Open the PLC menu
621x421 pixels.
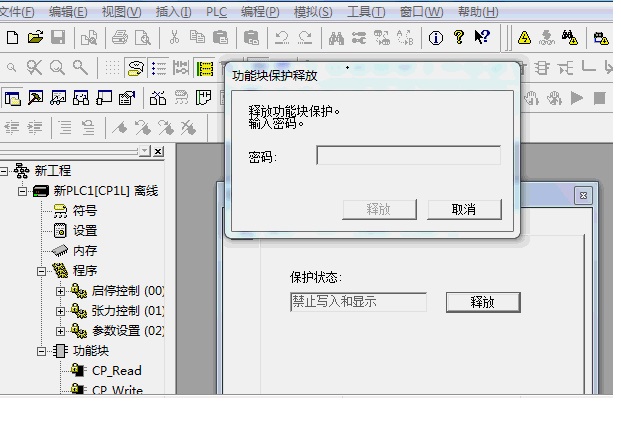(x=216, y=12)
